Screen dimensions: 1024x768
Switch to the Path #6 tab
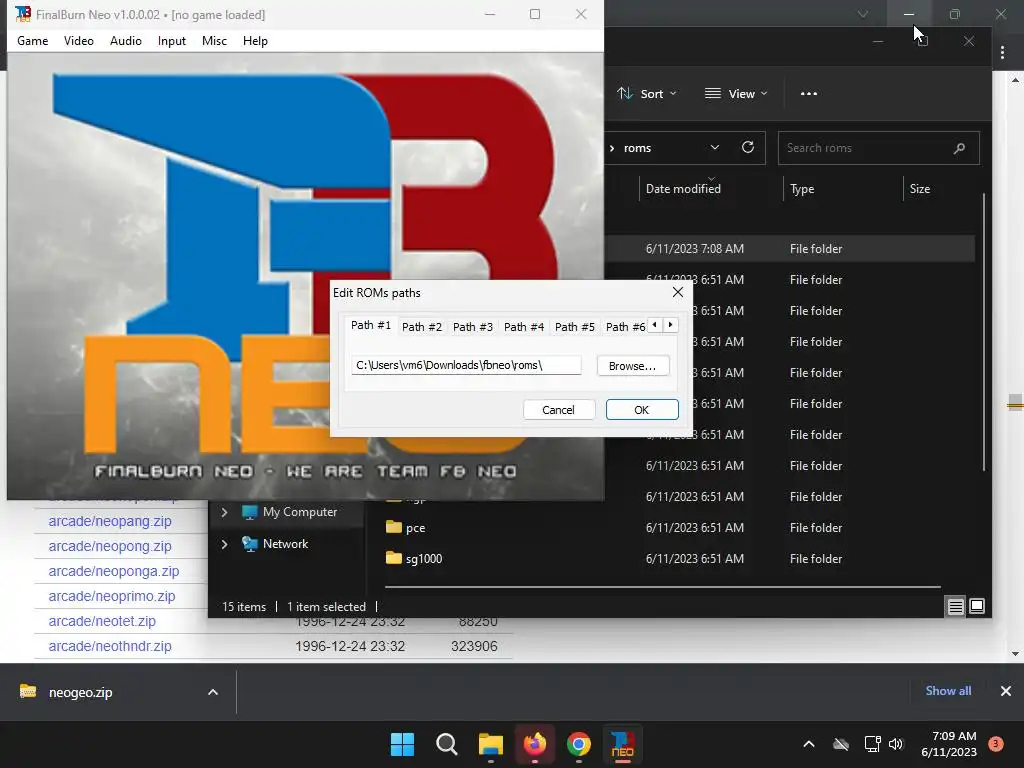pyautogui.click(x=625, y=327)
